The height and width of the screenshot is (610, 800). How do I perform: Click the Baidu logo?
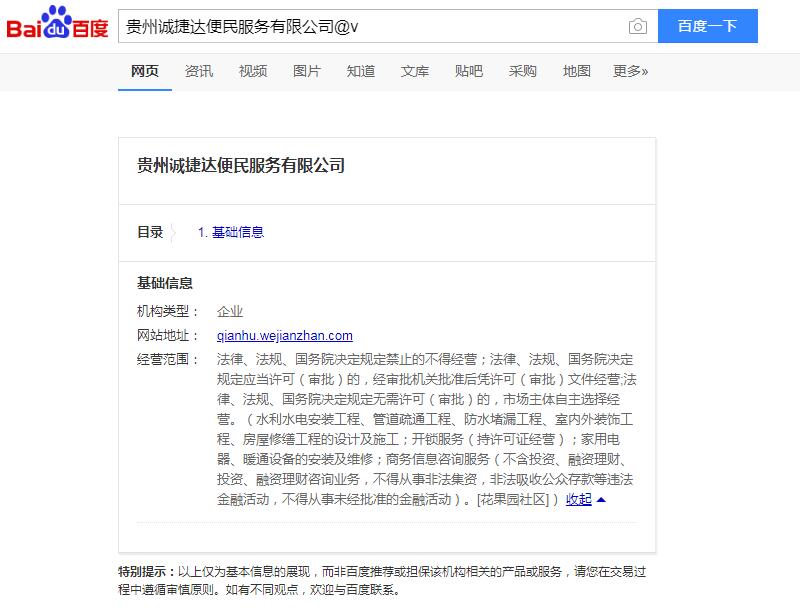tap(57, 26)
